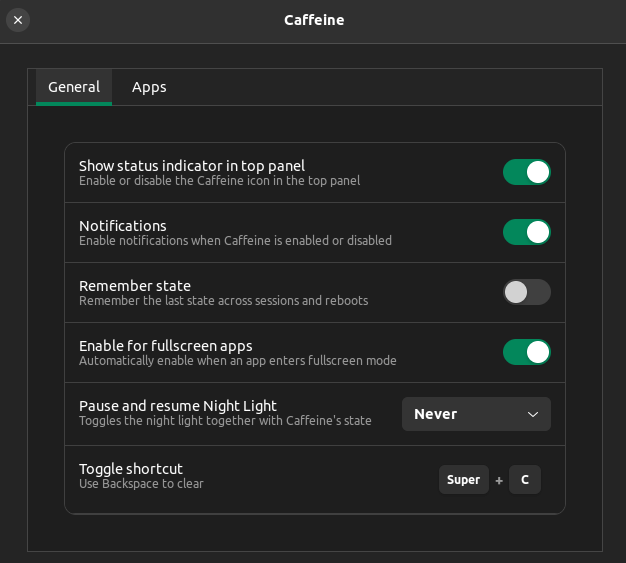Click the 'Remember state' row title
The width and height of the screenshot is (626, 563).
[135, 286]
